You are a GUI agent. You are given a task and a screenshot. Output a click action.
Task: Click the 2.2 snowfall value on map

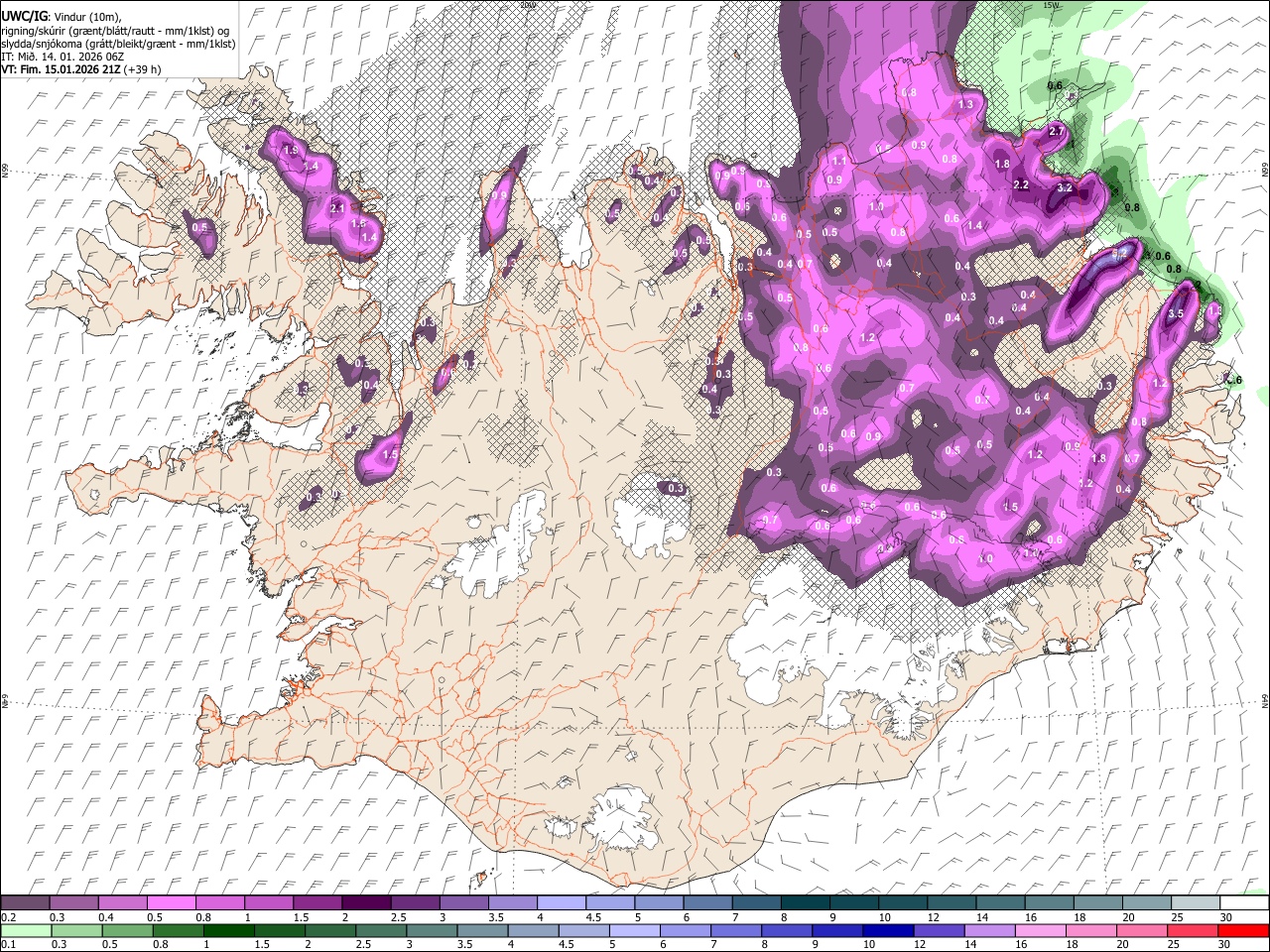[1021, 184]
